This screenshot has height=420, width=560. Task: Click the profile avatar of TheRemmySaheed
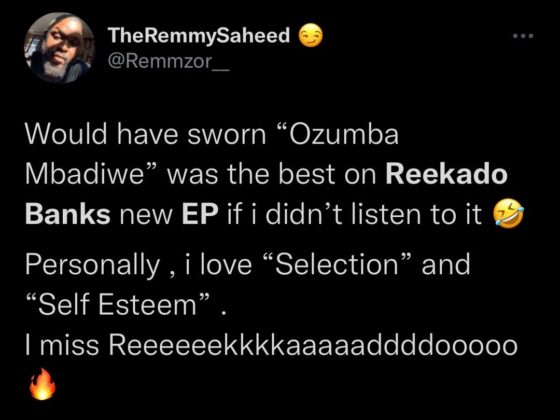coord(59,48)
